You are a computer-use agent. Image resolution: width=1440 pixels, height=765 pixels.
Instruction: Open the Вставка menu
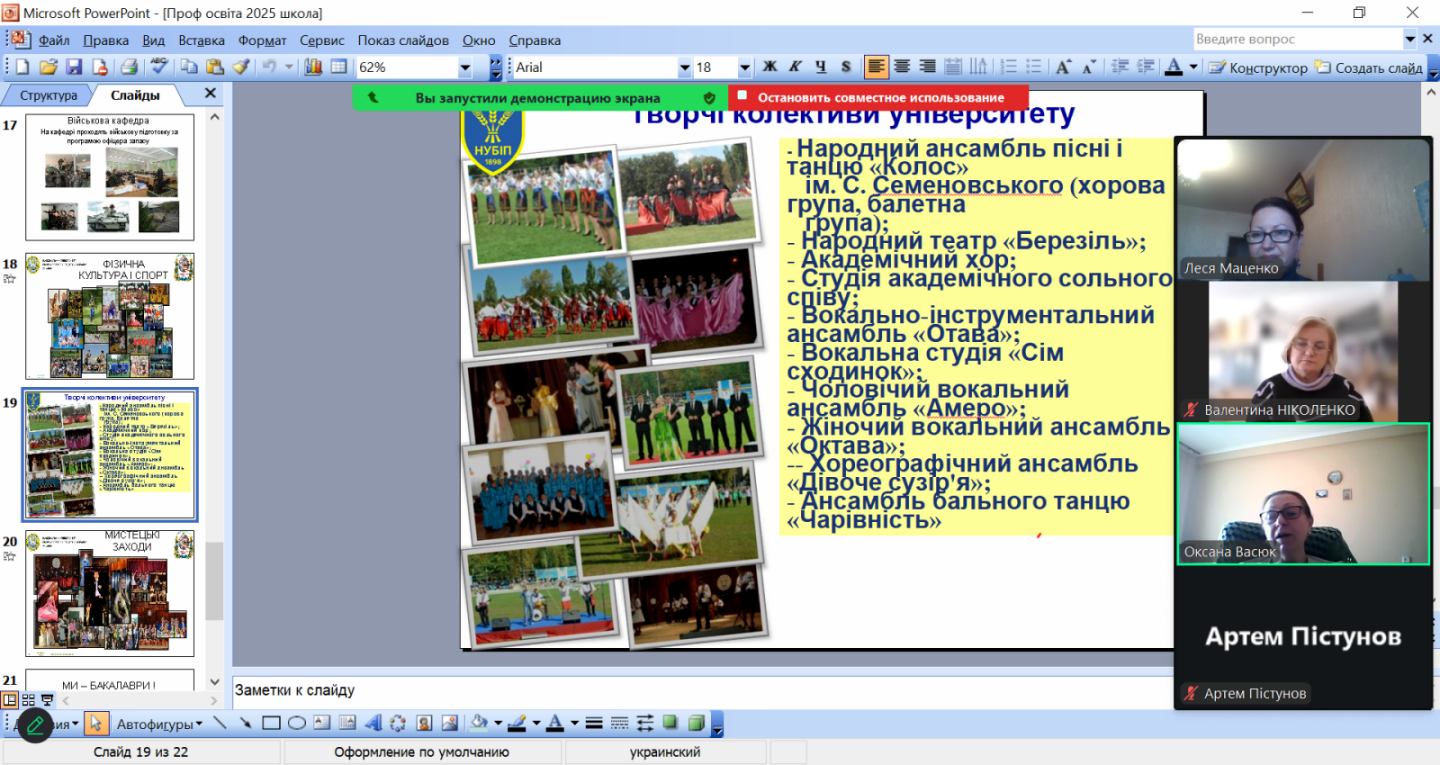201,40
